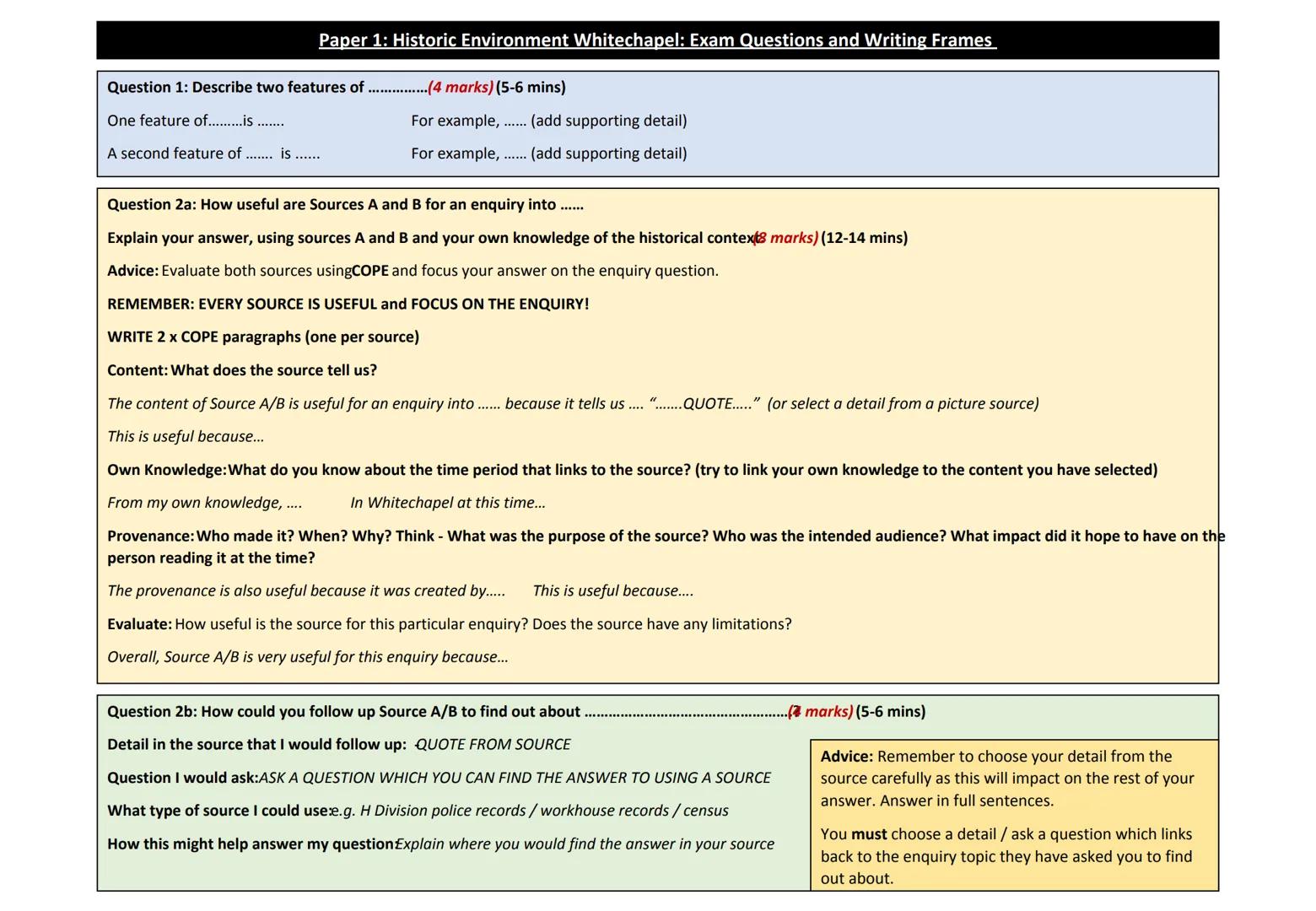The height and width of the screenshot is (911, 1316).
Task: Click "REMEMBER: EVERY SOURCE IS USEFUL" line
Action: coord(348,304)
